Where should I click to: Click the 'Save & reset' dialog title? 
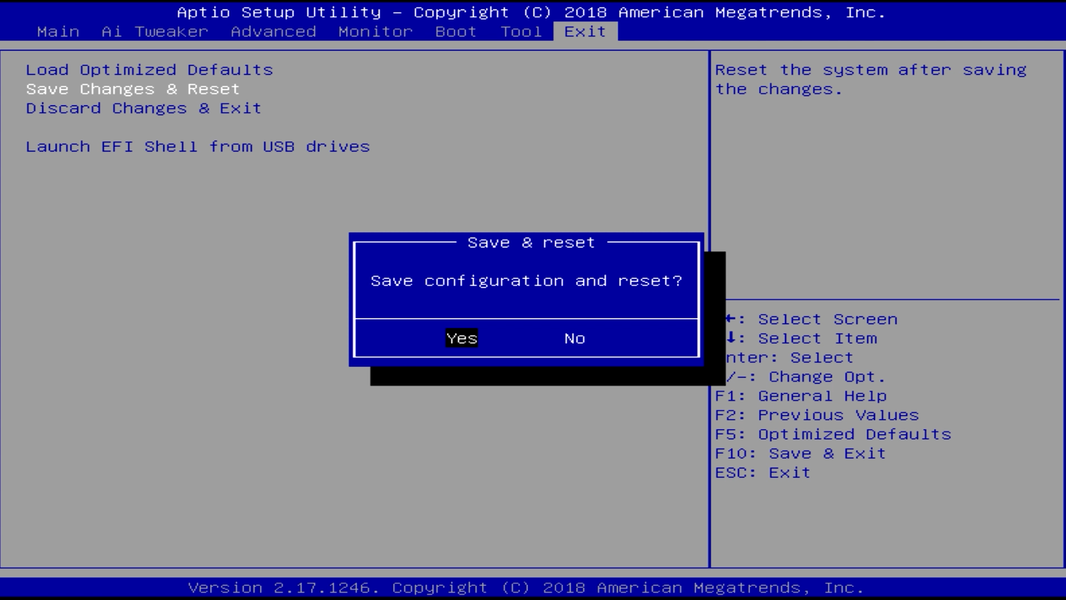[x=531, y=243]
